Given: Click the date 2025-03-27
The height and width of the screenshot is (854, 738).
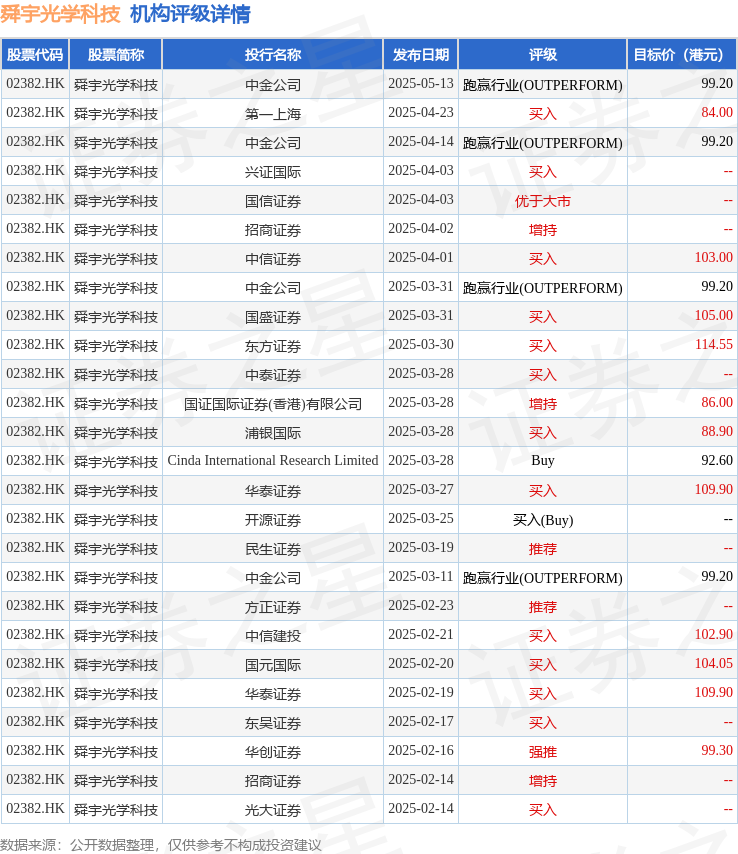Looking at the screenshot, I should [421, 490].
